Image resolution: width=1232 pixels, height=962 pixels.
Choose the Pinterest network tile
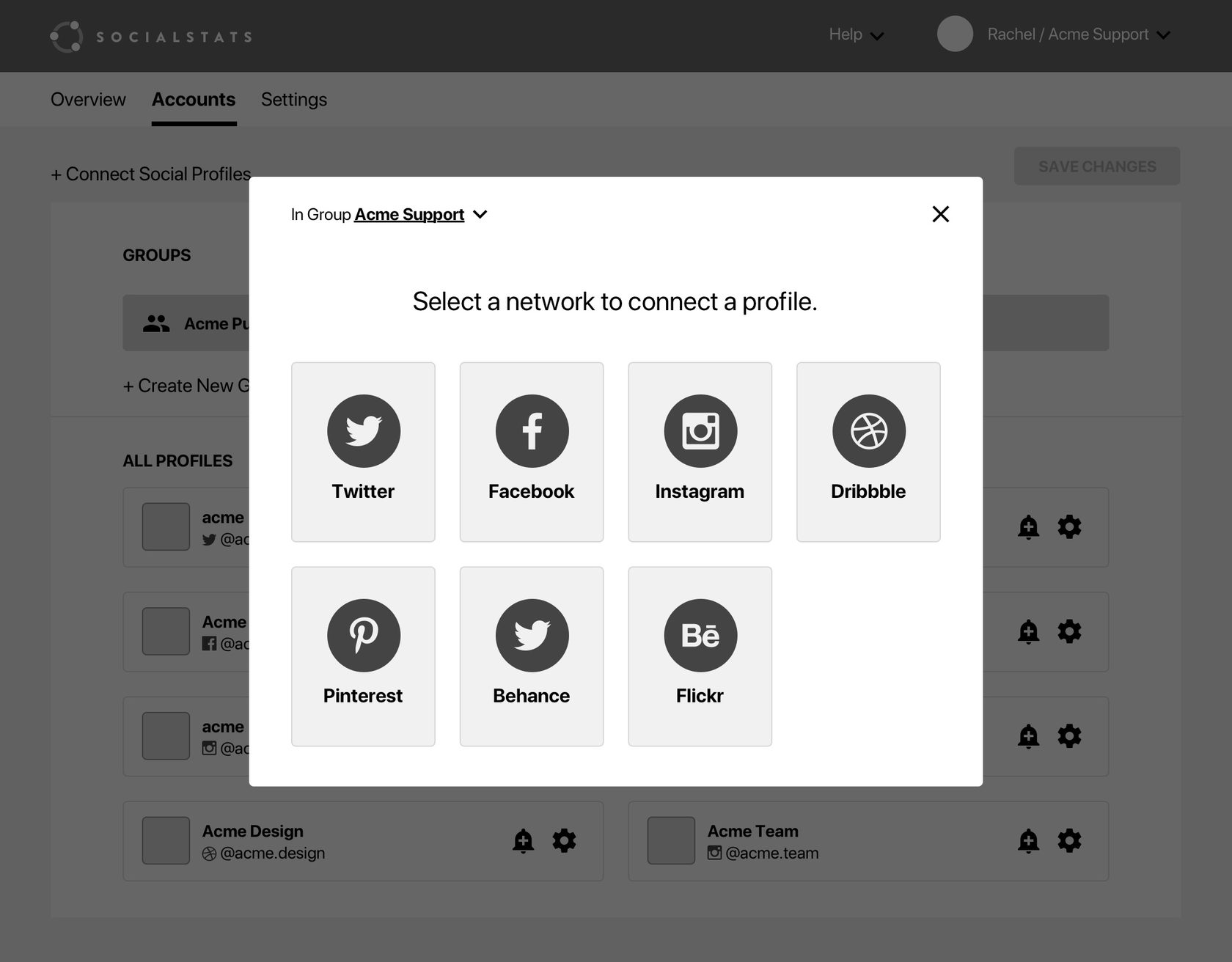pyautogui.click(x=363, y=656)
